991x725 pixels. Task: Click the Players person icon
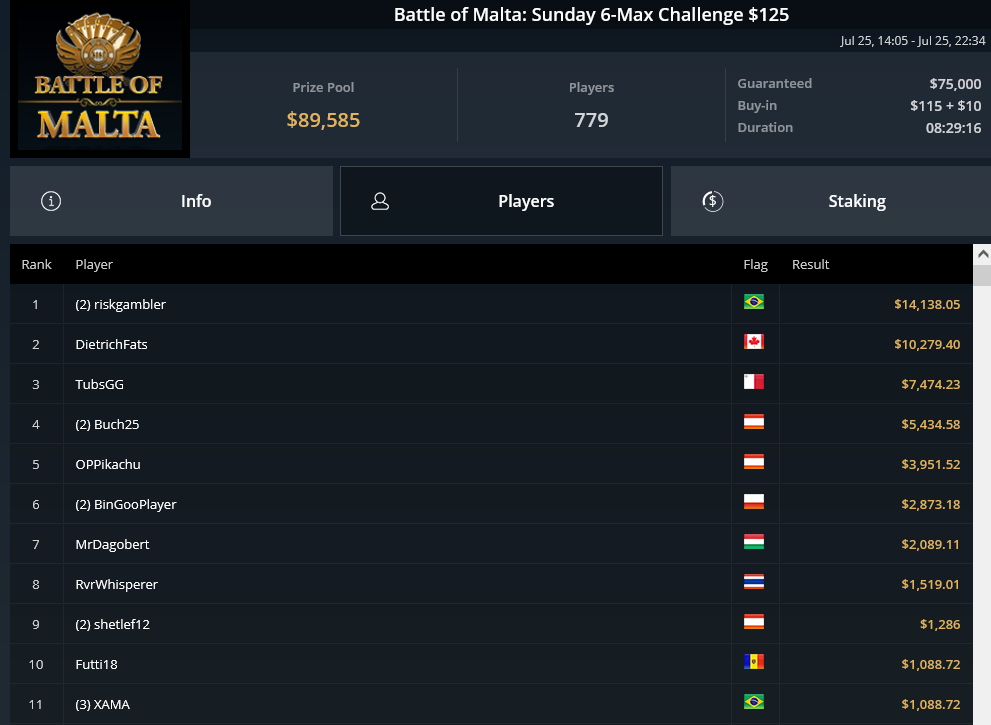(x=380, y=201)
